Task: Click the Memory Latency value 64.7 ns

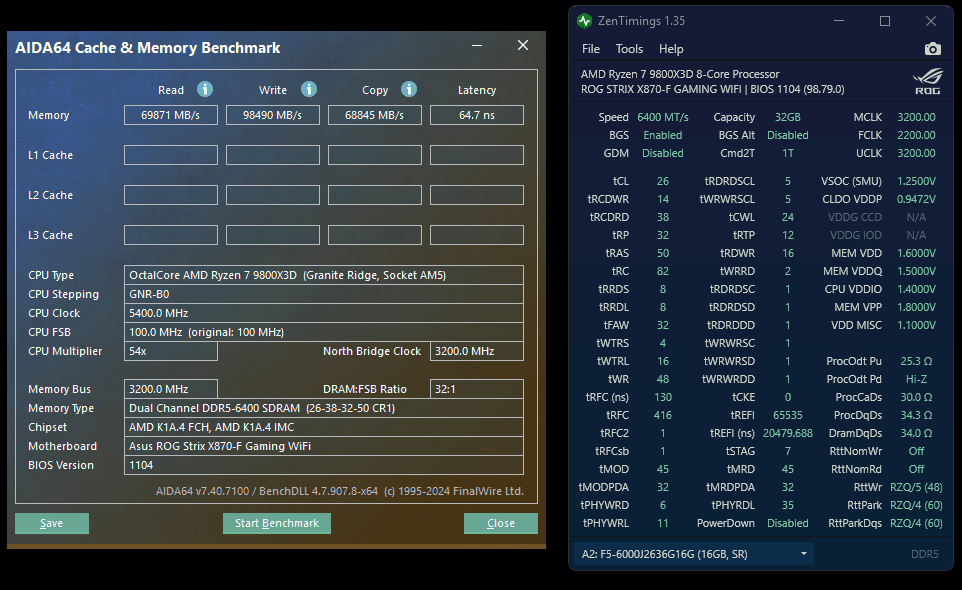Action: pos(477,115)
